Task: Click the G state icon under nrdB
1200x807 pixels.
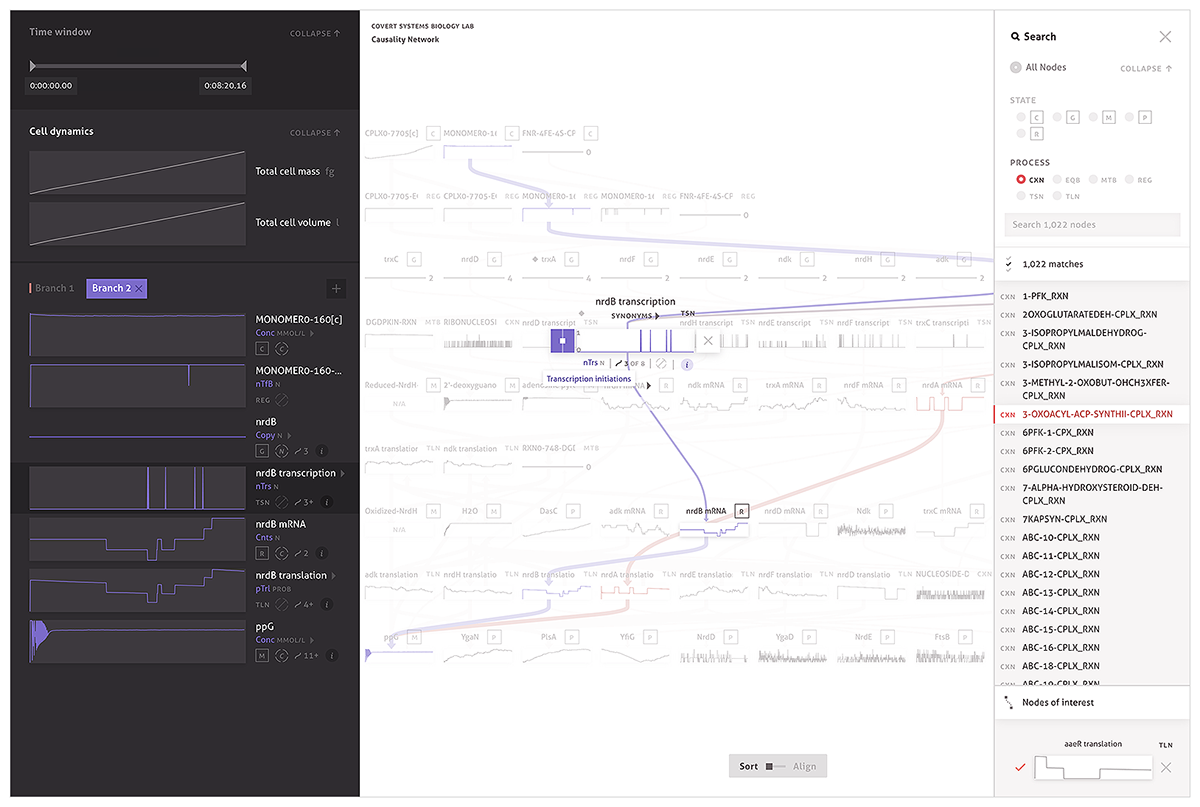Action: [262, 451]
